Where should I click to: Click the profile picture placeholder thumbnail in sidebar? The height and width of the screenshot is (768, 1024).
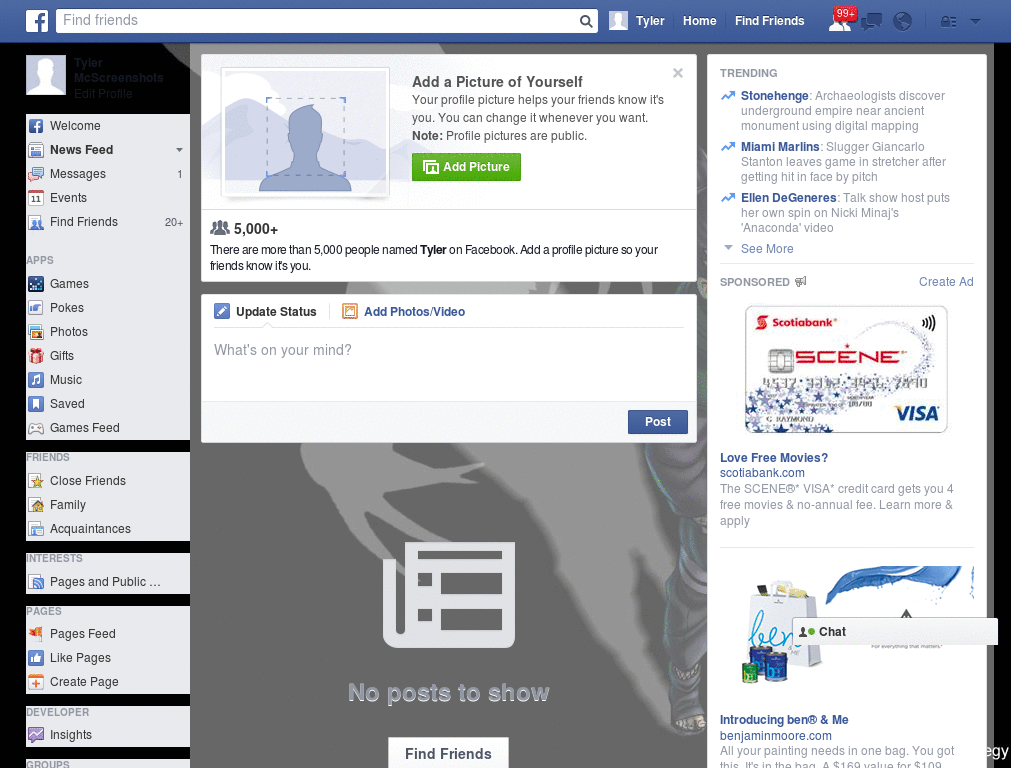pos(46,75)
